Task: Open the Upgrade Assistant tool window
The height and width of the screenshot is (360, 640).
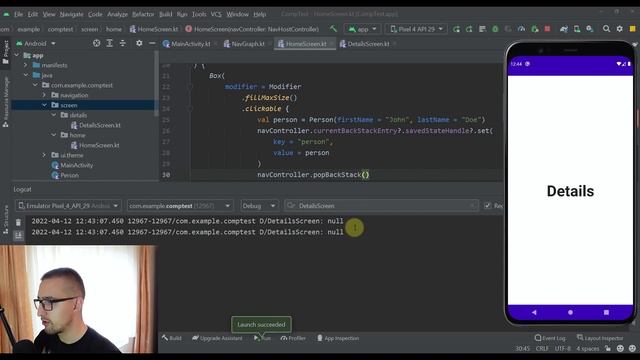Action: coord(217,338)
